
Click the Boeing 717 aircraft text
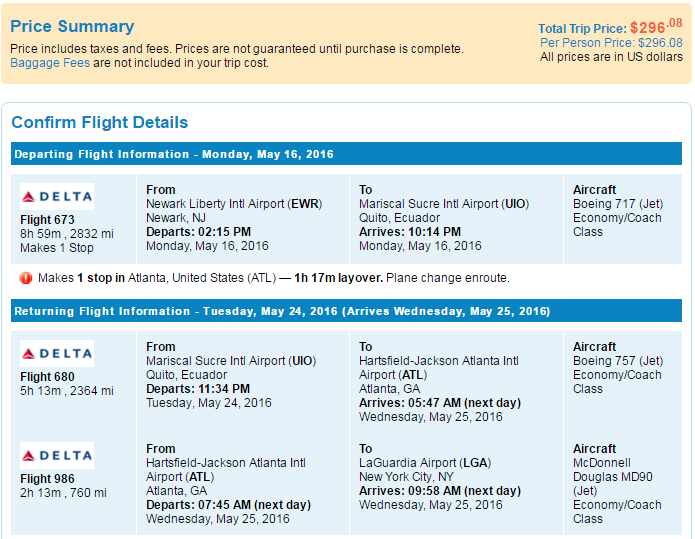click(618, 204)
